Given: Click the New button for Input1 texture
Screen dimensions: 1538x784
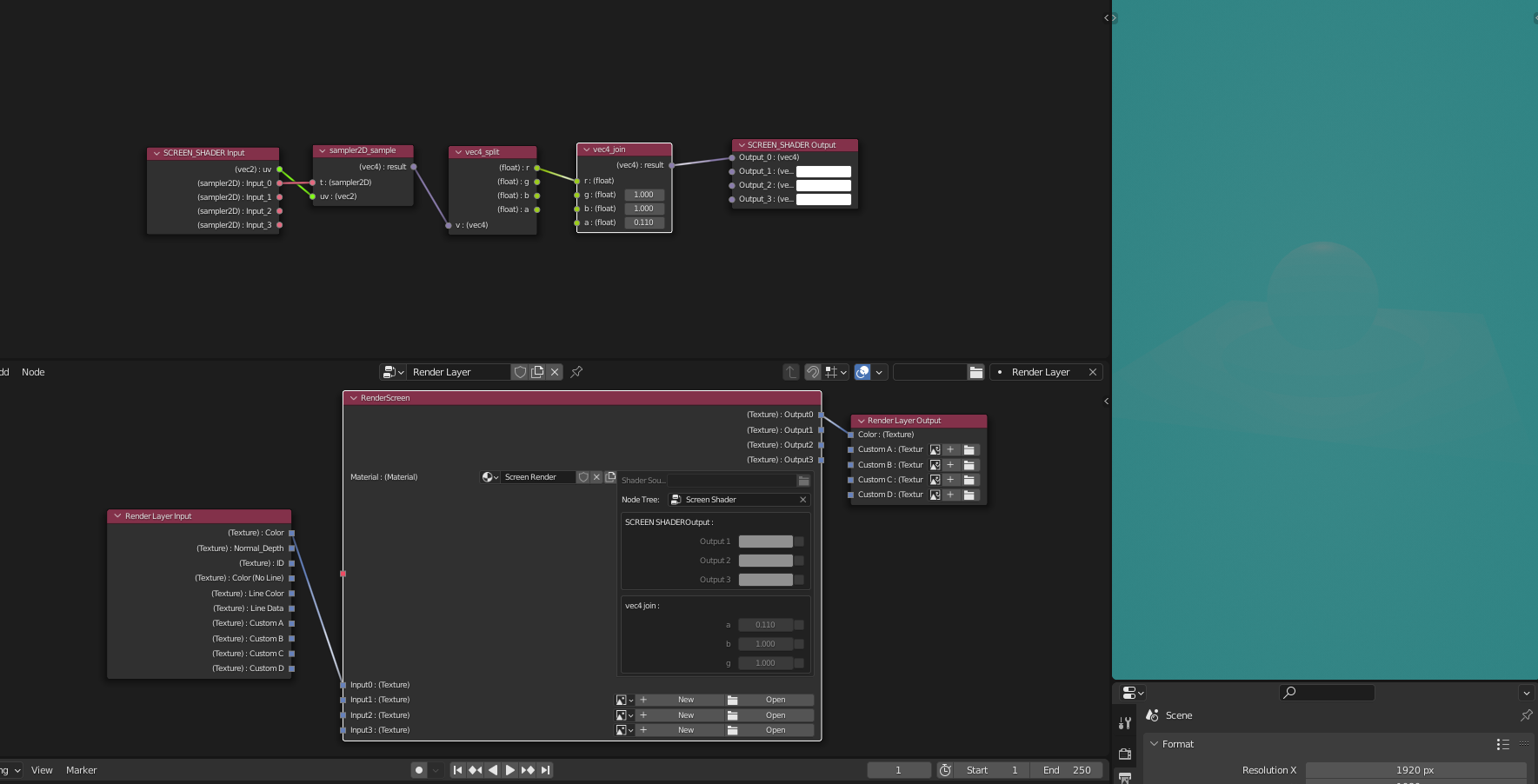Looking at the screenshot, I should tap(685, 700).
